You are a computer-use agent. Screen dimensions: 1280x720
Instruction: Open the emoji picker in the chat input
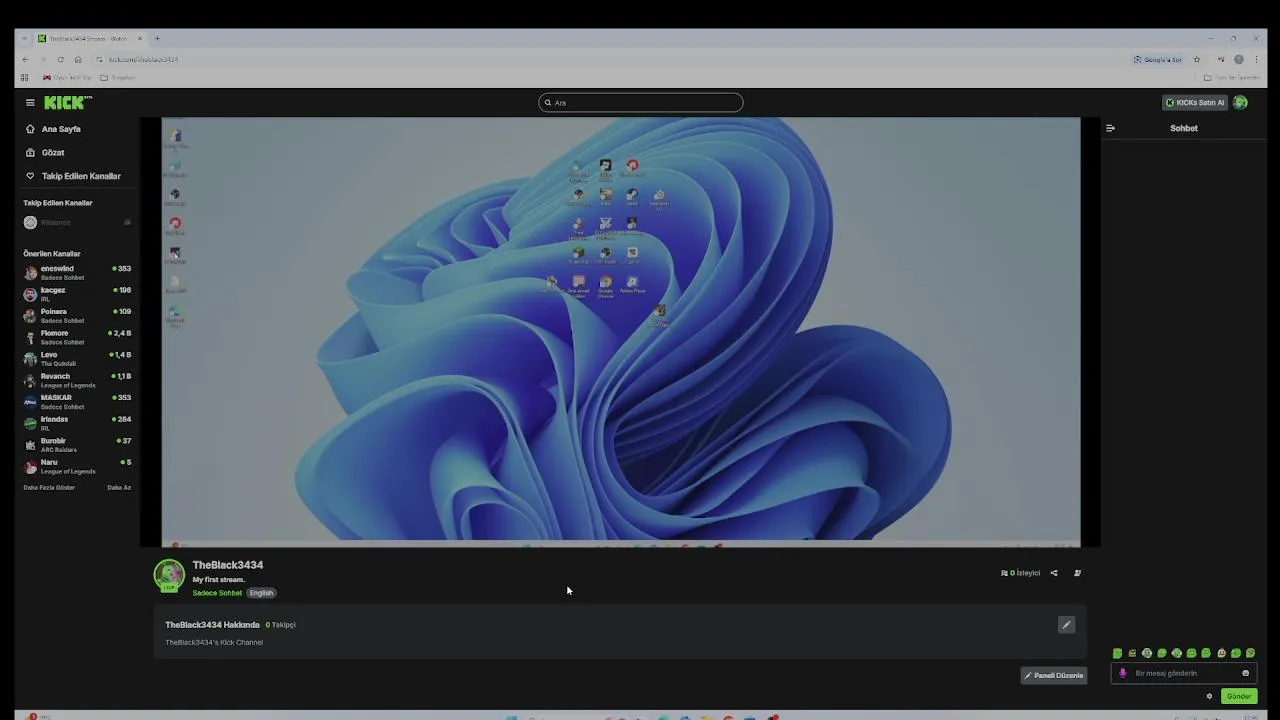coord(1245,673)
